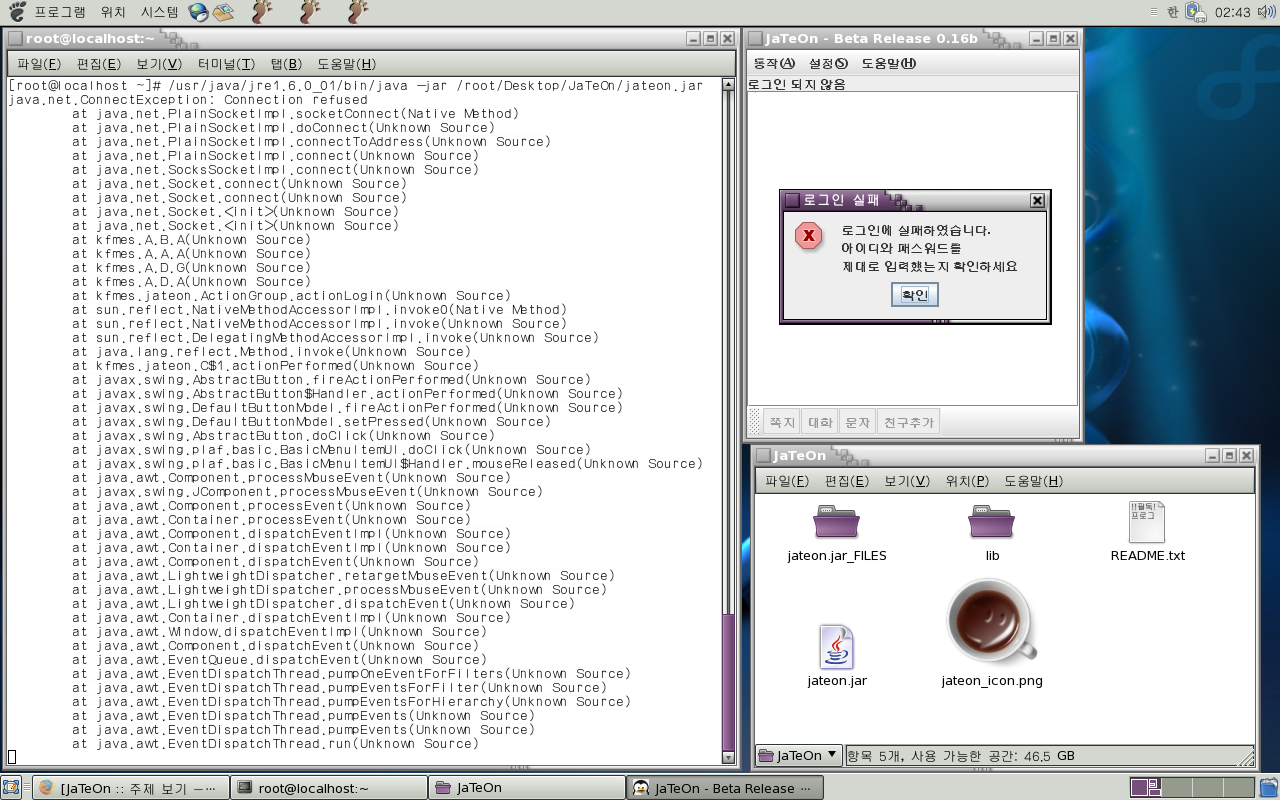The height and width of the screenshot is (800, 1280).
Task: Click the red error icon in dialog
Action: pos(808,236)
